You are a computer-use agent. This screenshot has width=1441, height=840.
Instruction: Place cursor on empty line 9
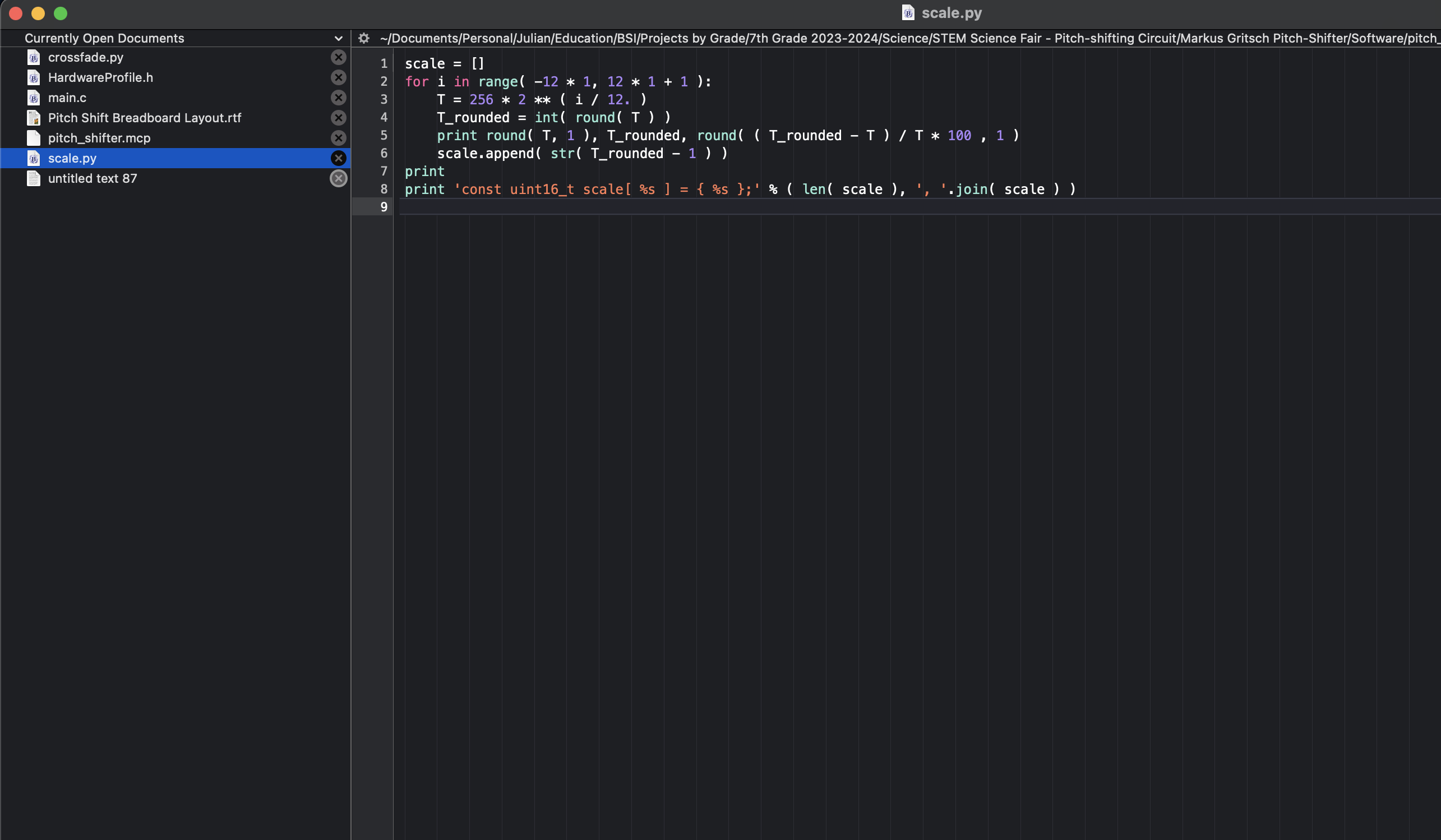pos(686,207)
